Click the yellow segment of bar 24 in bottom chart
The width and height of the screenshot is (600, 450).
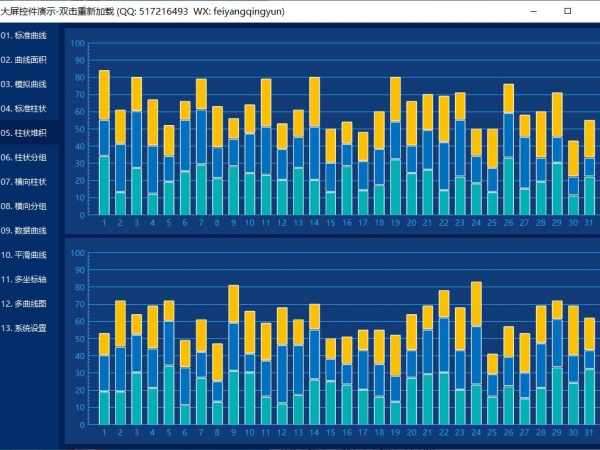pos(476,304)
